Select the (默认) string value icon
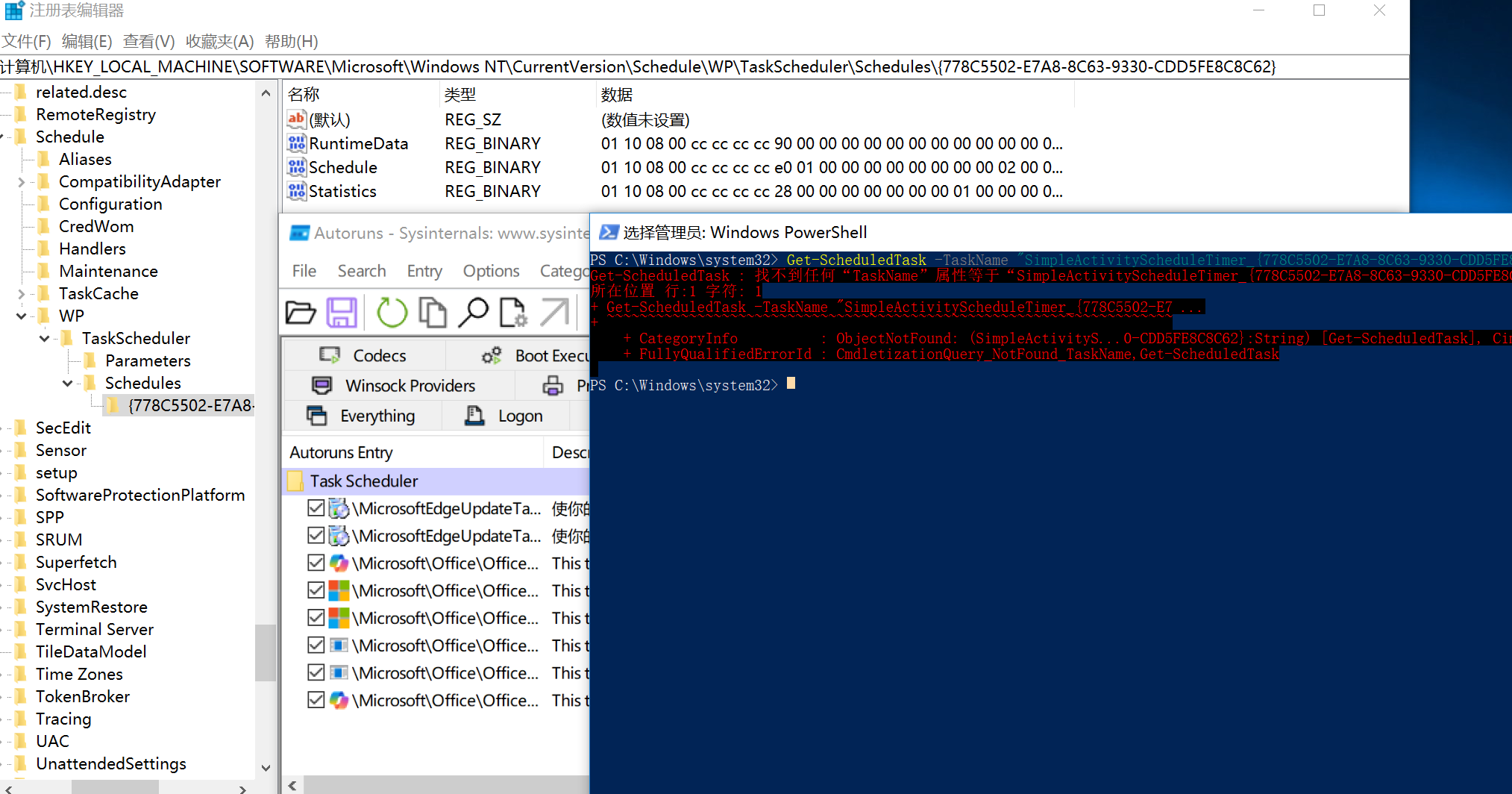The height and width of the screenshot is (794, 1512). [296, 119]
